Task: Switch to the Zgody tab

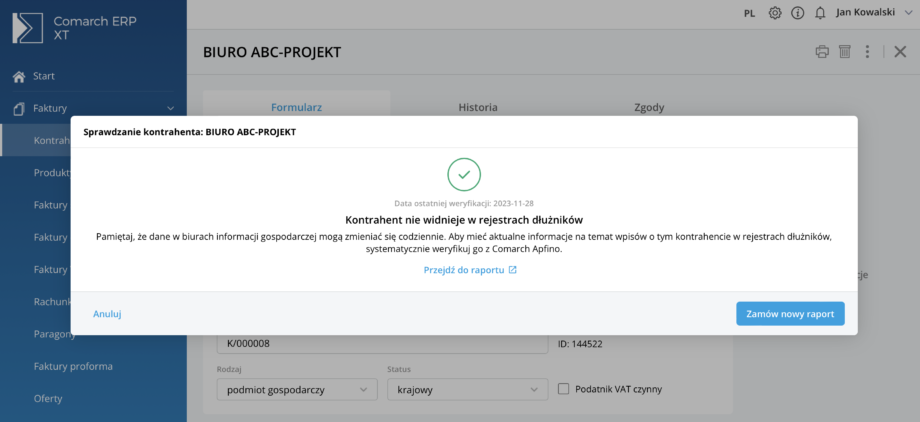Action: tap(649, 107)
